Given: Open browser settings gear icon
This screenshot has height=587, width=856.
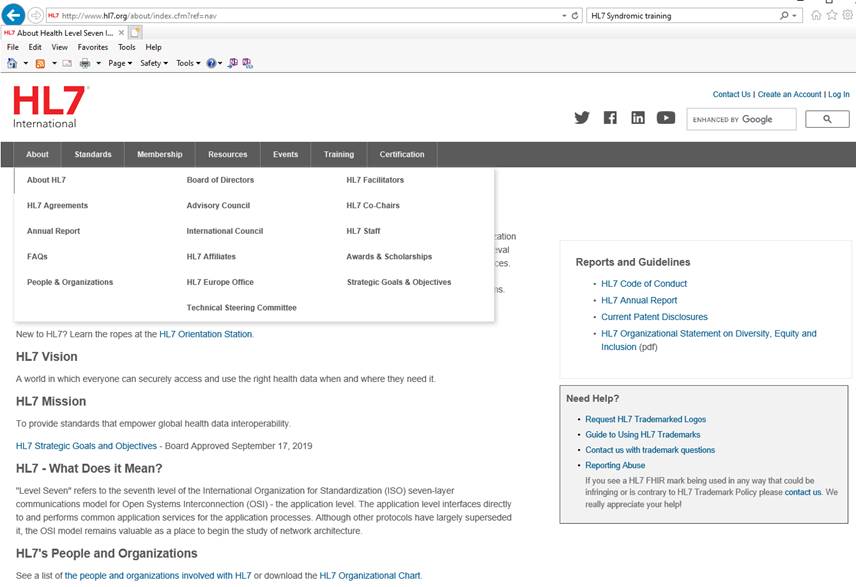Looking at the screenshot, I should point(847,15).
